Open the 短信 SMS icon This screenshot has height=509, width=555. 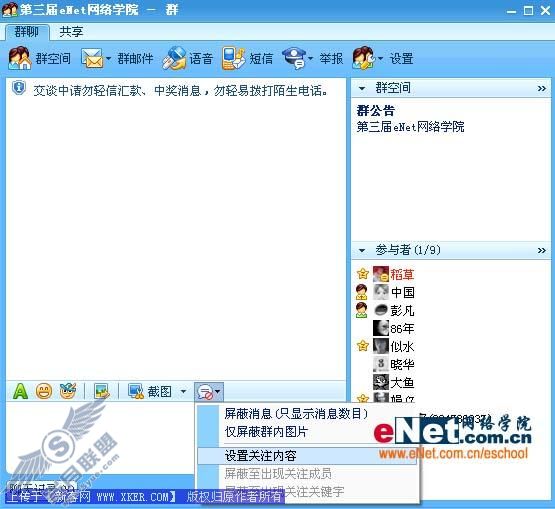(234, 58)
